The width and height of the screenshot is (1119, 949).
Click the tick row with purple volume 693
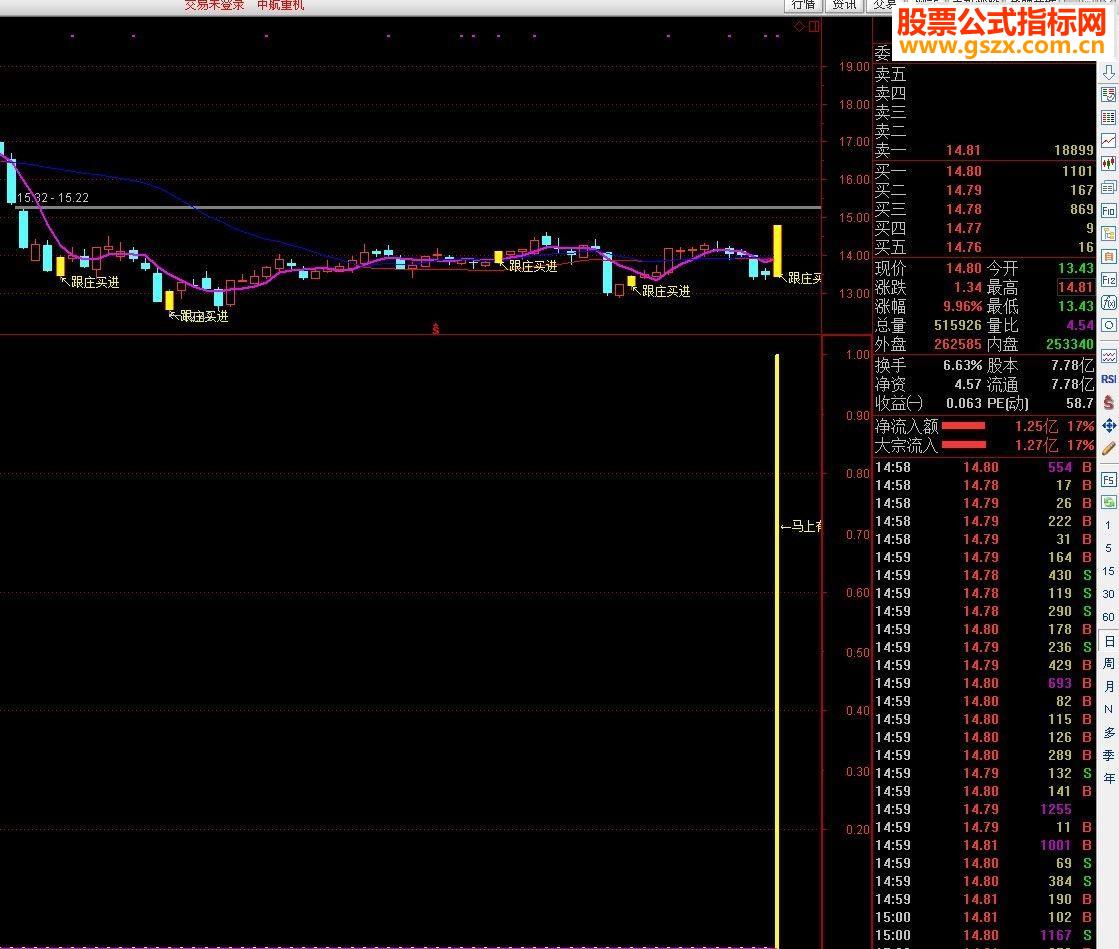984,683
